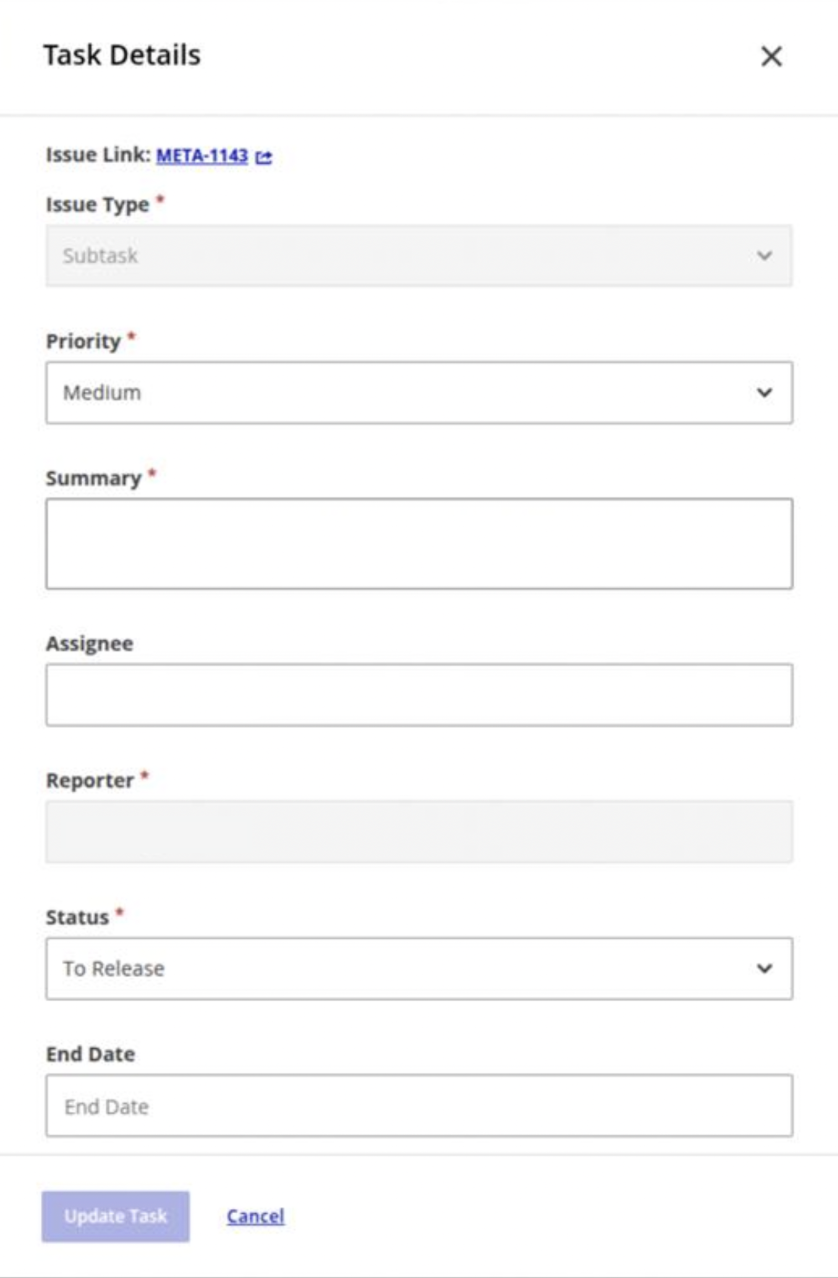
Task: Open the Issue Type dropdown showing Subtask
Action: pyautogui.click(x=400, y=256)
